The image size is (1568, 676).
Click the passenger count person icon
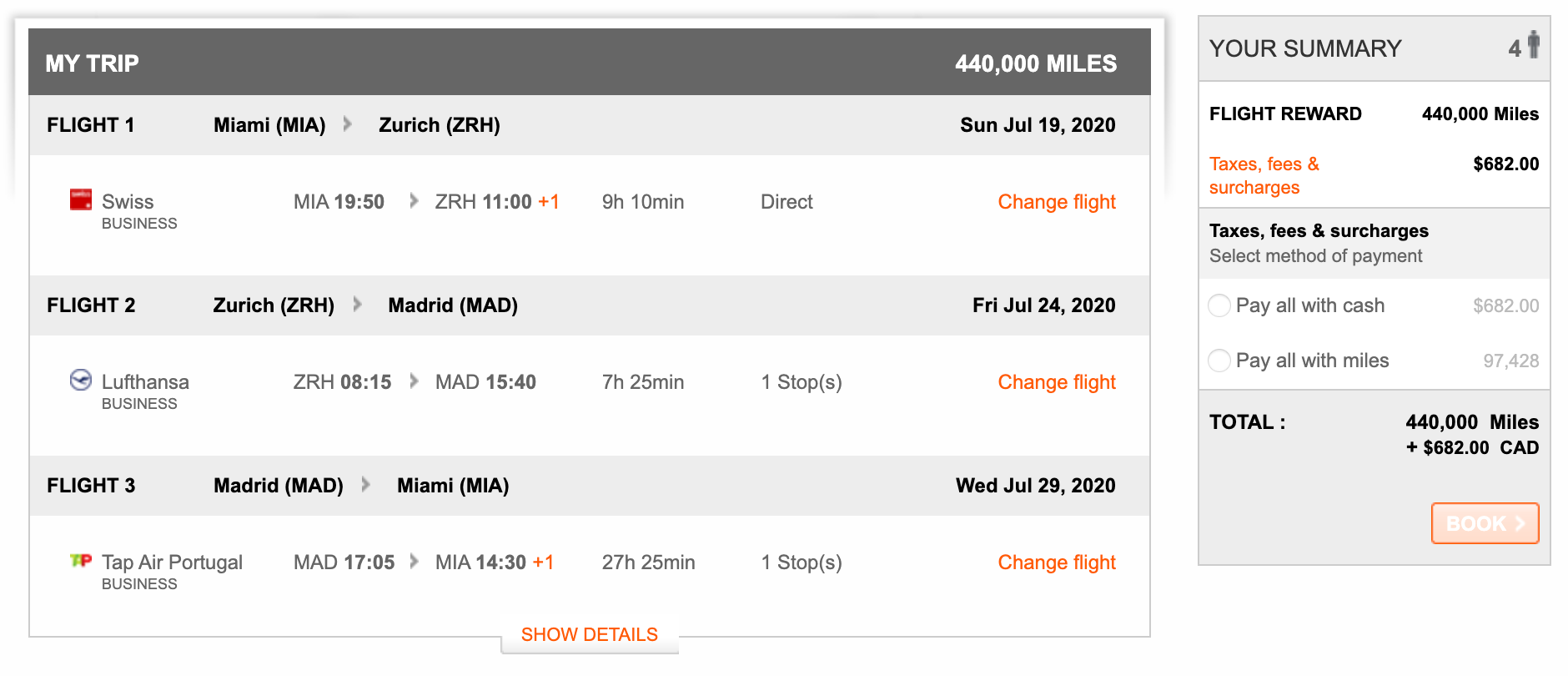pyautogui.click(x=1533, y=45)
